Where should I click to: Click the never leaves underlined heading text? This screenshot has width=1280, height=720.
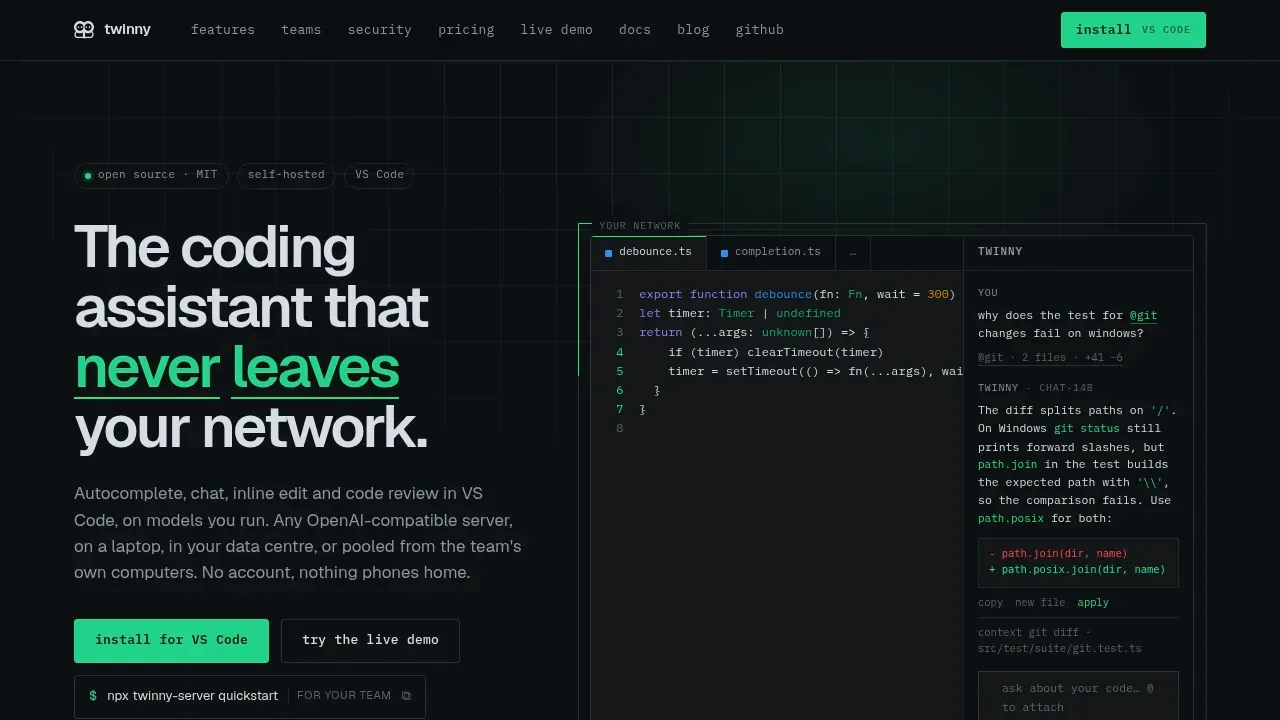point(237,368)
